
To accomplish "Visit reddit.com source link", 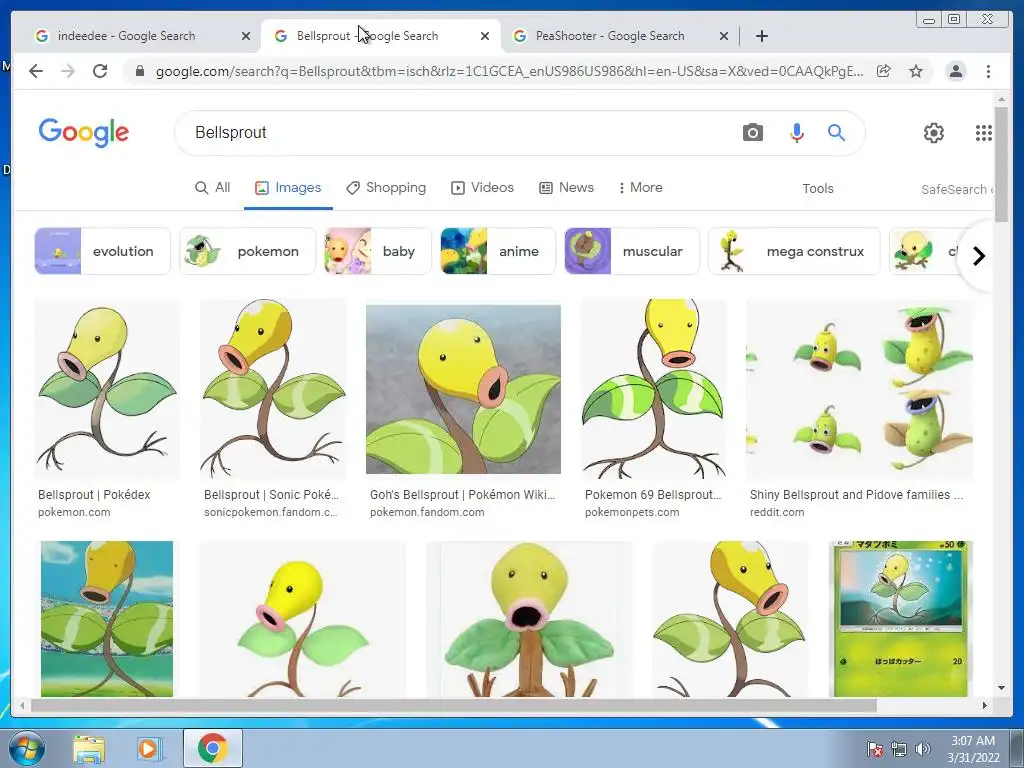I will click(777, 513).
